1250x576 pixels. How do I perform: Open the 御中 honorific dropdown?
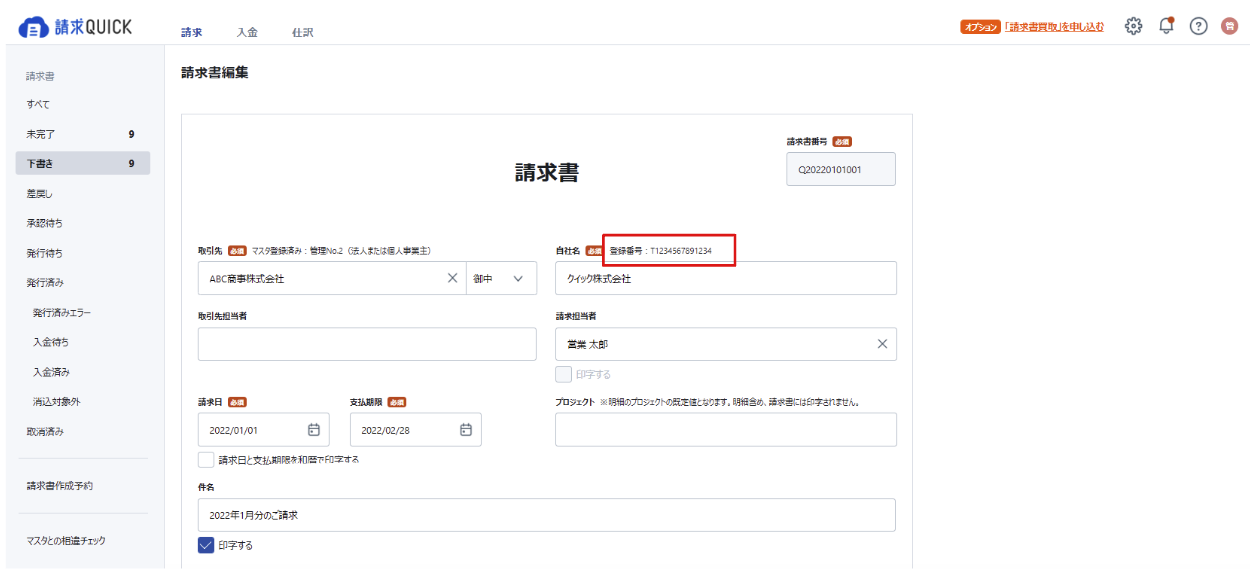coord(501,279)
